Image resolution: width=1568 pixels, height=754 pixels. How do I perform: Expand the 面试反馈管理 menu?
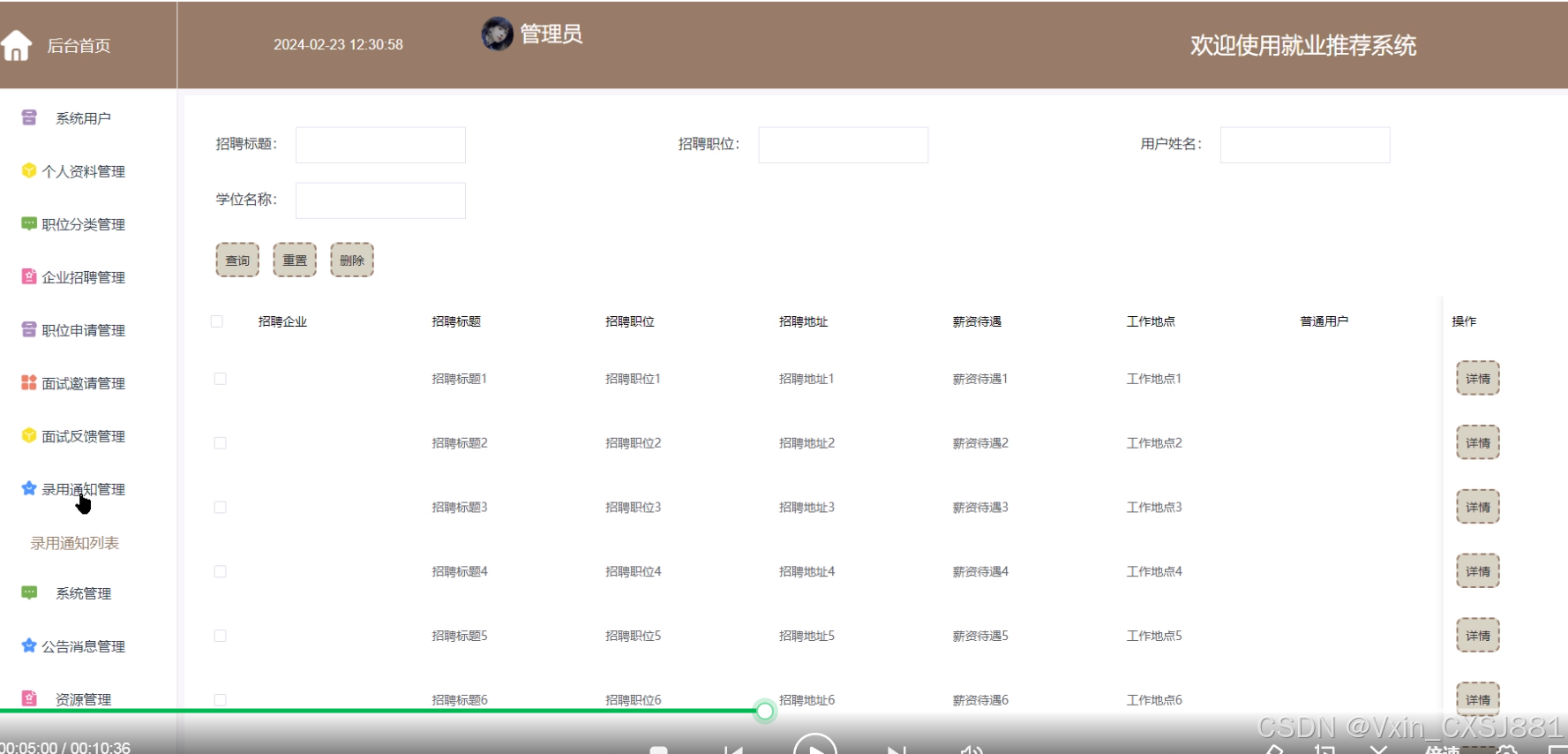(x=83, y=436)
